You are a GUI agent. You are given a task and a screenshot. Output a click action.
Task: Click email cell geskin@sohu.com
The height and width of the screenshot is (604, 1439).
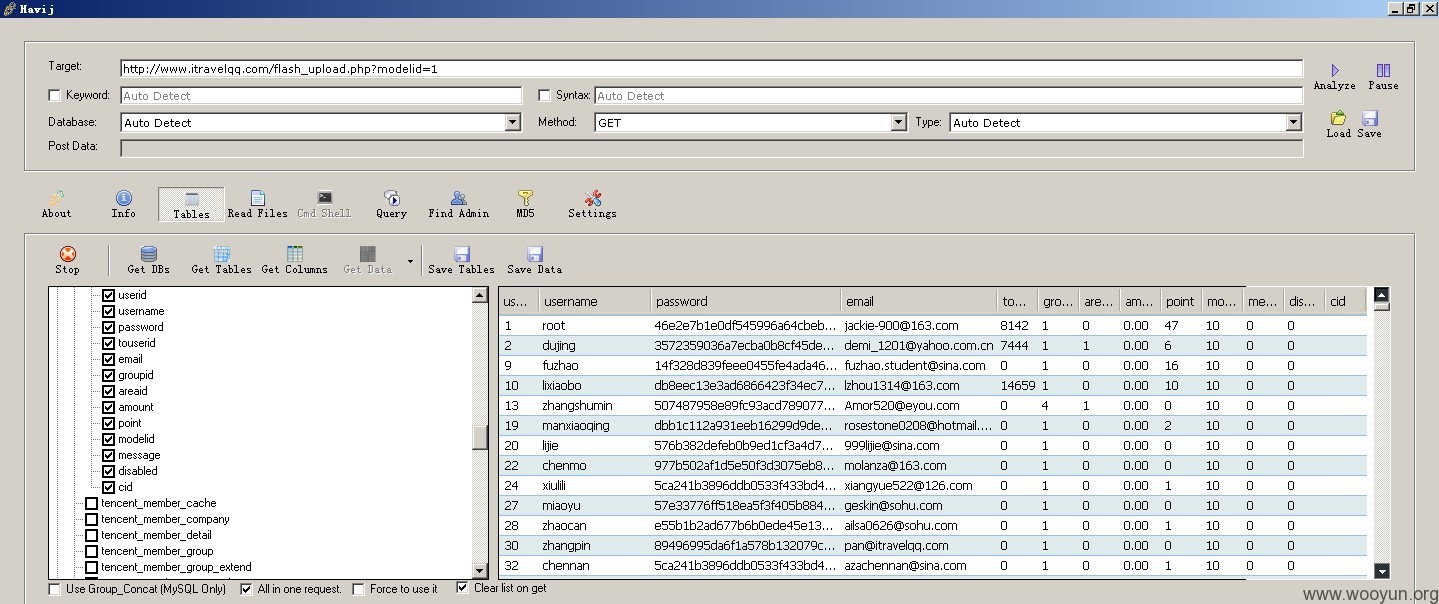(x=893, y=505)
